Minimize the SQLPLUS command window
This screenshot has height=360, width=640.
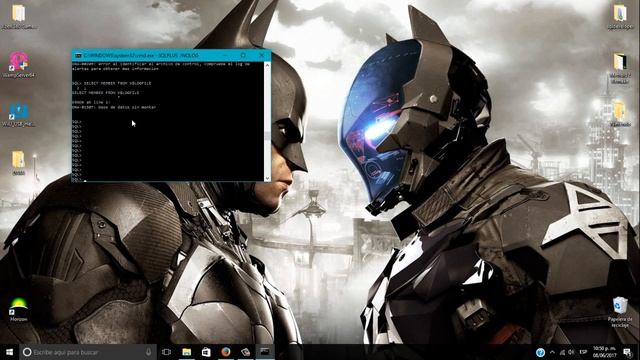click(x=225, y=55)
